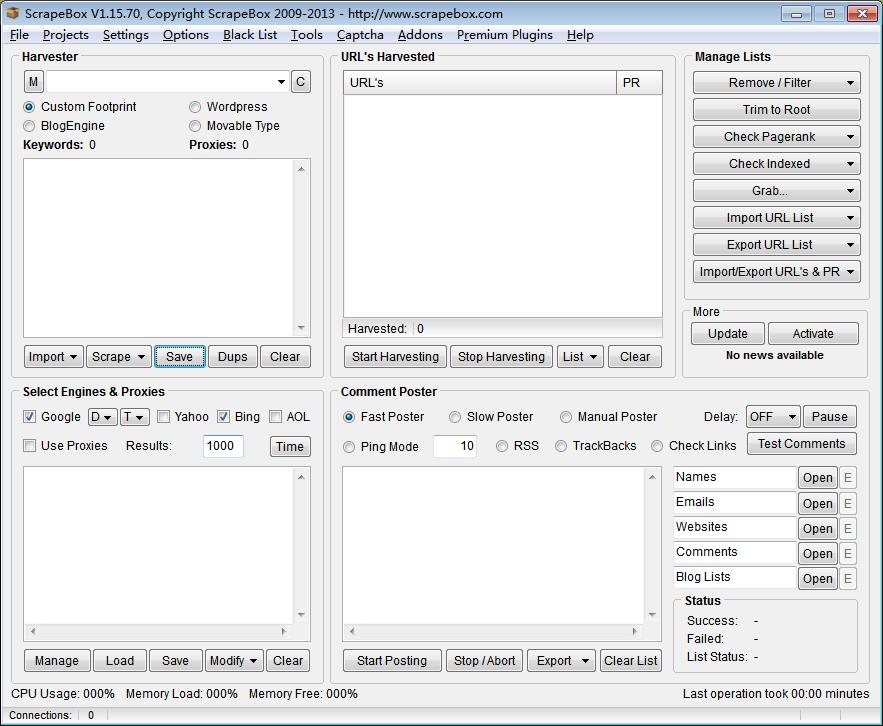Screen dimensions: 883x726
Task: Open the poster Export dropdown
Action: [x=561, y=661]
